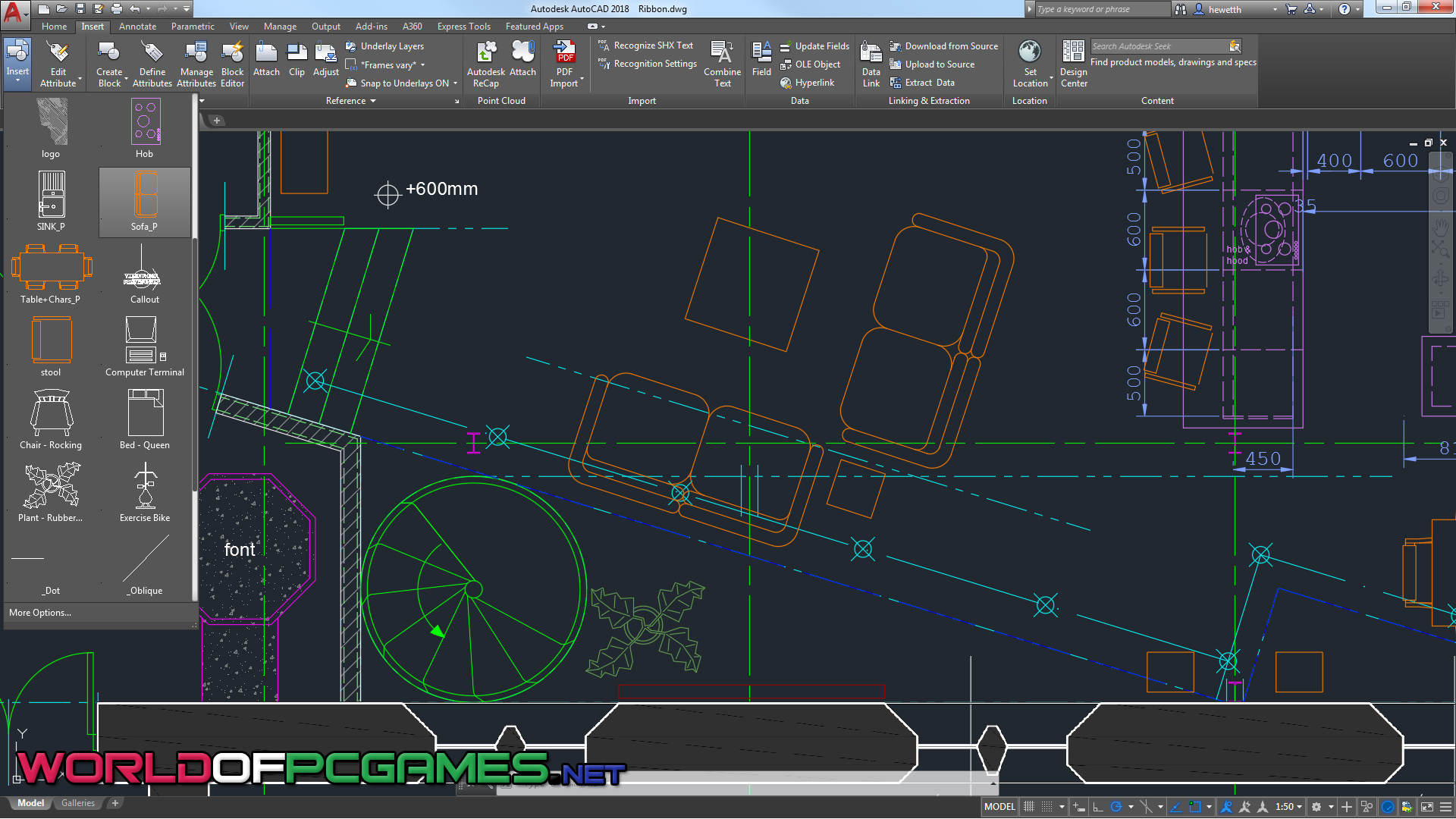Toggle polar tracking in status bar
This screenshot has height=819, width=1456.
tap(1116, 807)
